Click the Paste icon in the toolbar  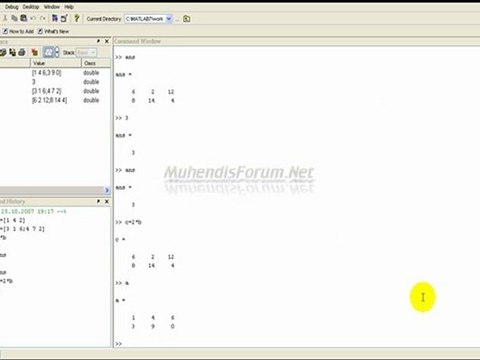click(x=24, y=18)
